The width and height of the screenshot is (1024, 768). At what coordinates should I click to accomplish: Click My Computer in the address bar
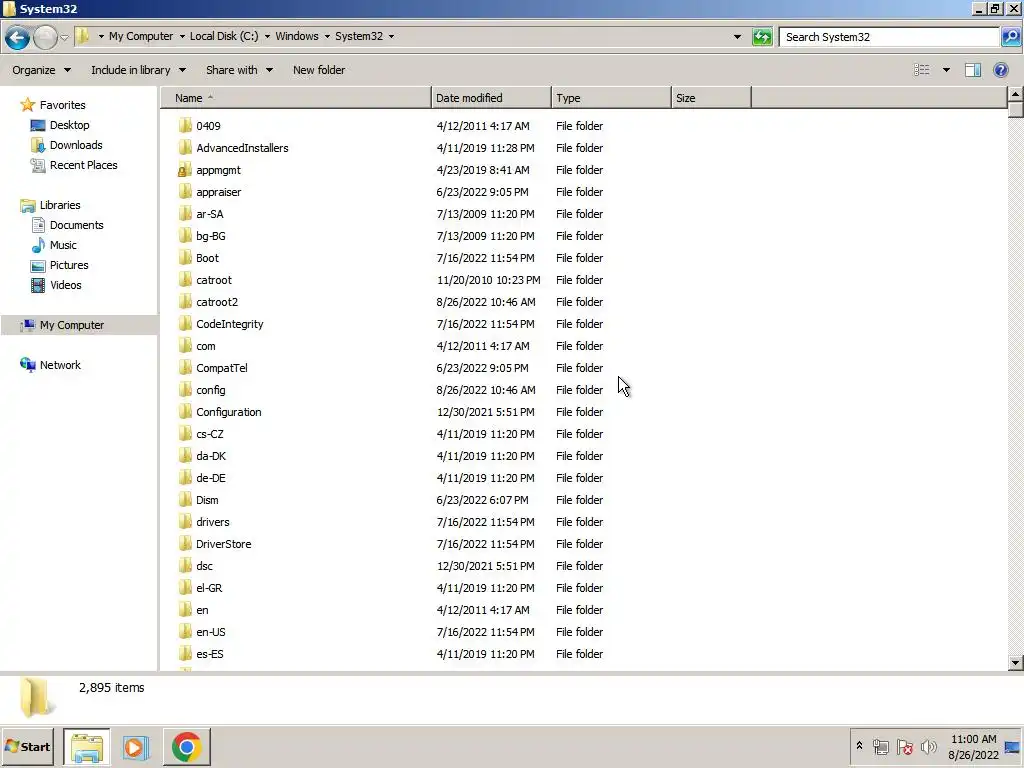tap(141, 37)
